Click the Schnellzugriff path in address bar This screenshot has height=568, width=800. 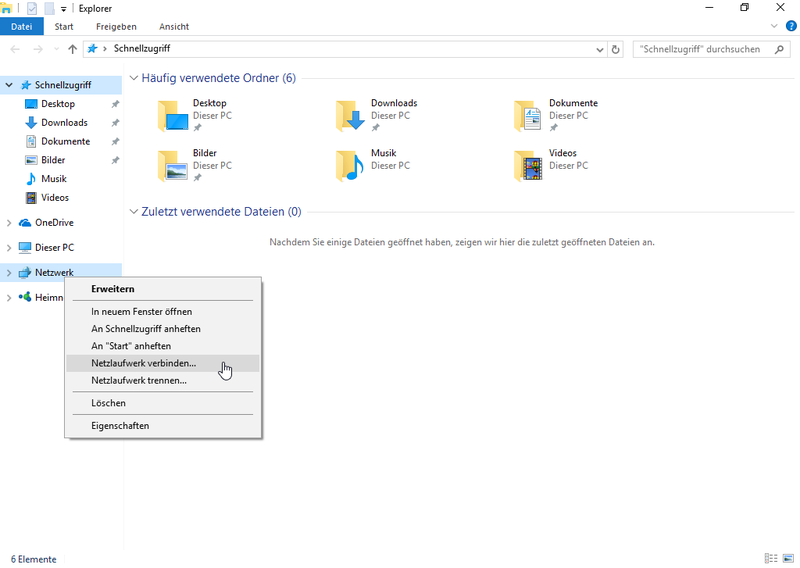(x=142, y=48)
